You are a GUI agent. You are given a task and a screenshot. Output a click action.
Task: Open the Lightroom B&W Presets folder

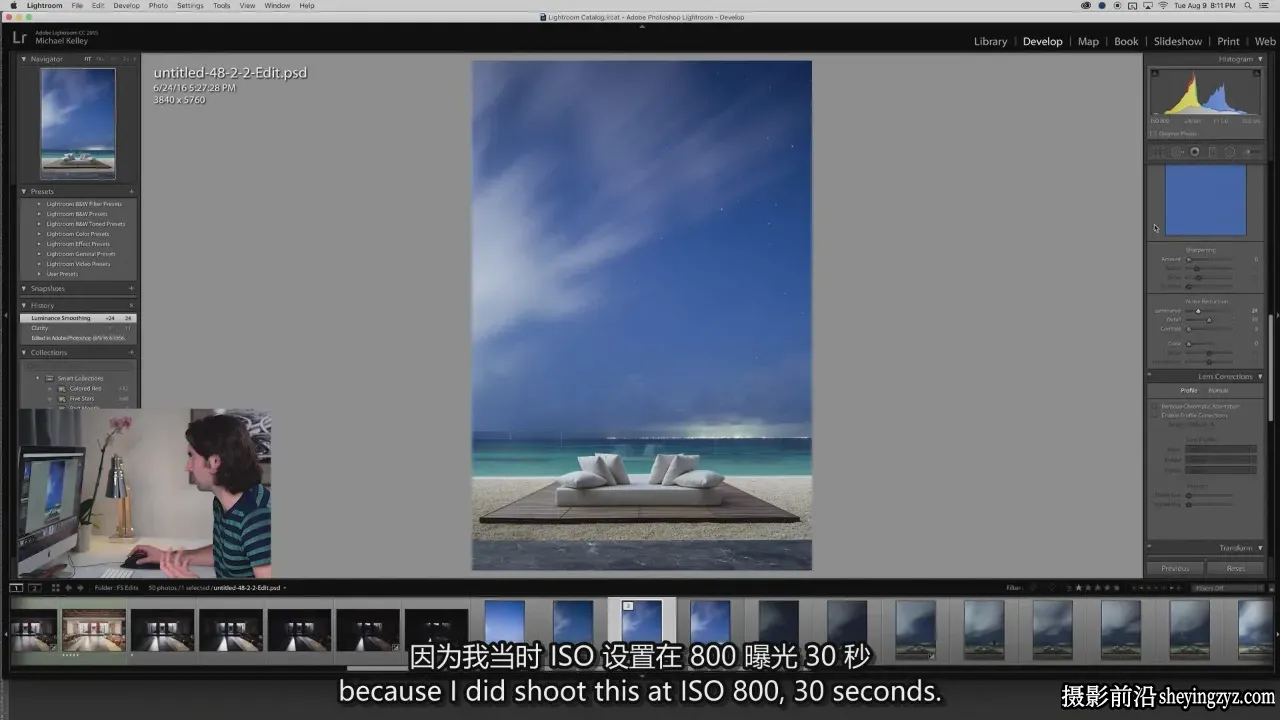(77, 214)
